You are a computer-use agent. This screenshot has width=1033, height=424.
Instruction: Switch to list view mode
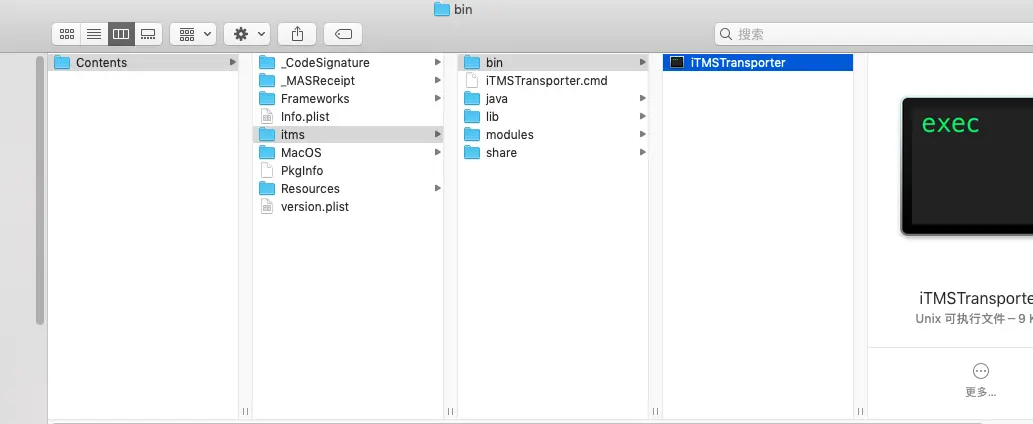point(94,34)
